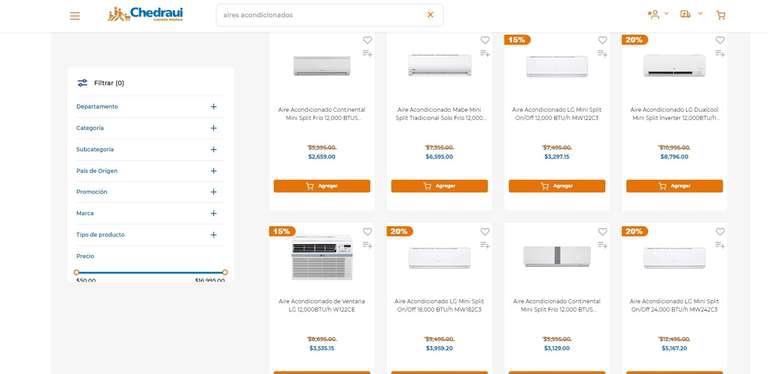Add second Continental Mini Split ($3,129.00) to list icon

point(602,245)
